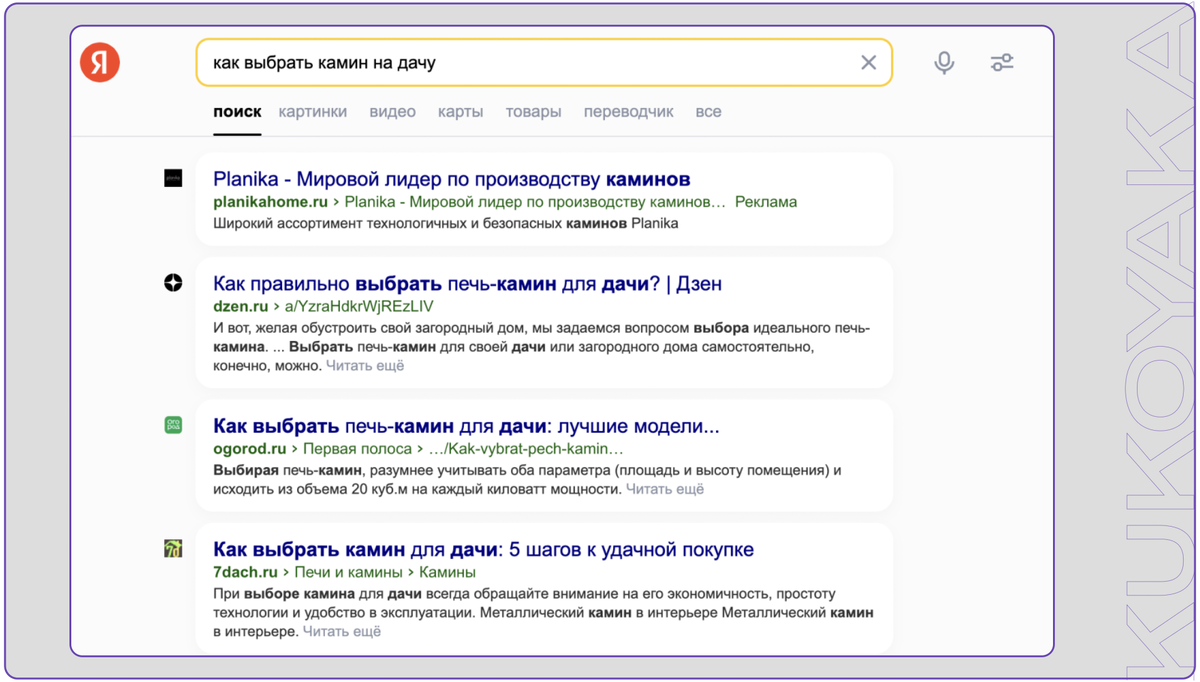This screenshot has height=682, width=1200.
Task: Open 'Как выбрать печь-камин для дачи: лучшие модели...'
Action: [x=466, y=426]
